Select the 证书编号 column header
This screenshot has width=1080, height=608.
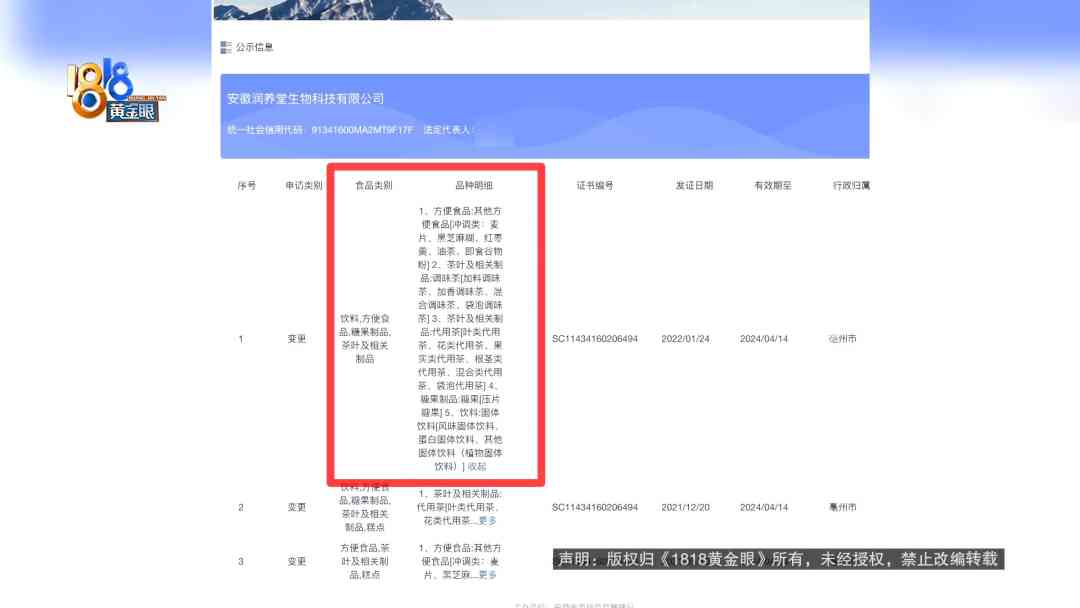[595, 186]
